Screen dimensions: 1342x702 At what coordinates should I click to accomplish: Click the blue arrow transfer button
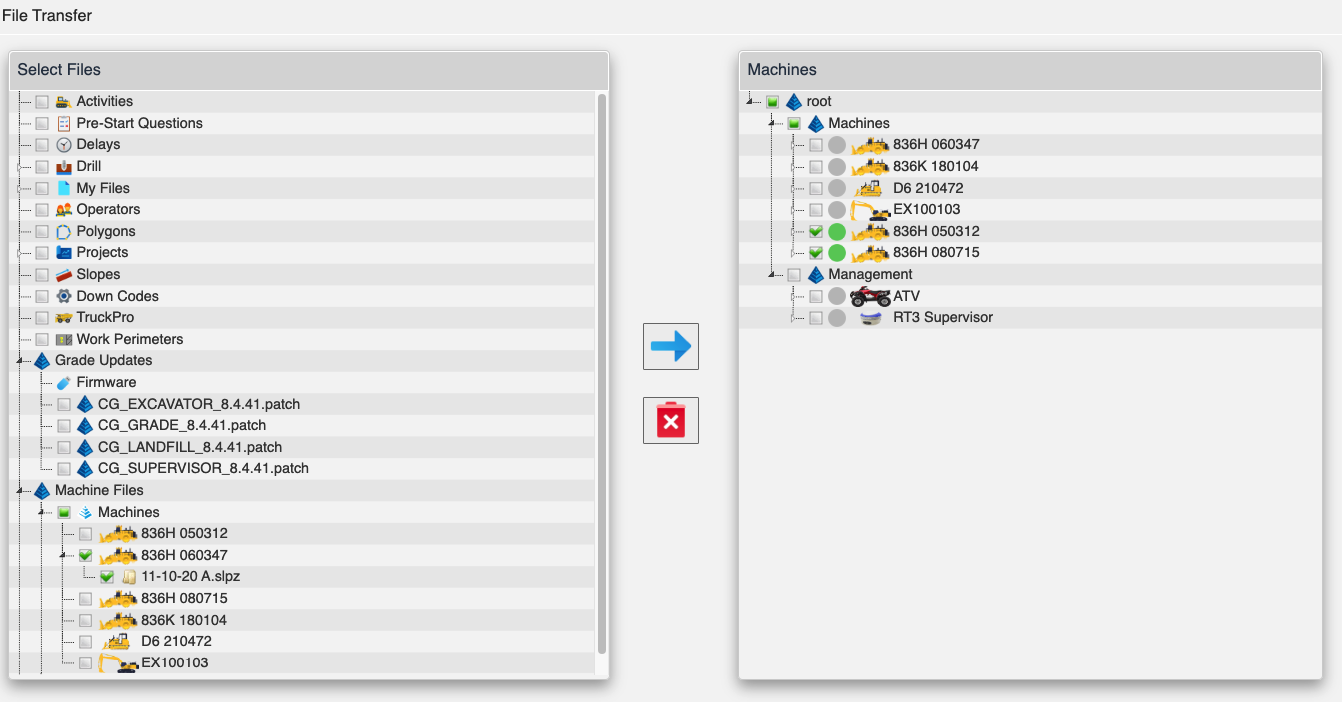tap(671, 346)
